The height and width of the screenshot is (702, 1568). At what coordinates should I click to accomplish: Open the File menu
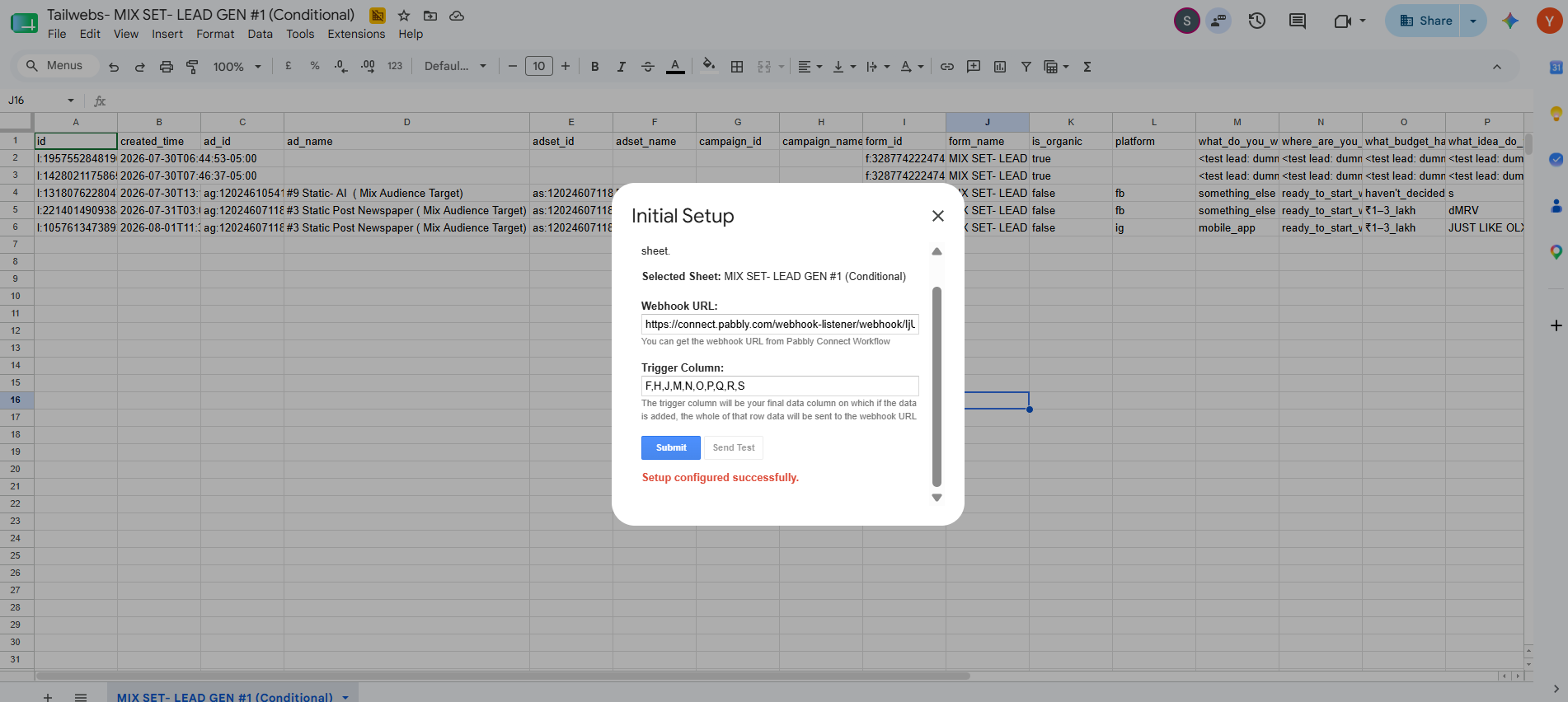57,34
